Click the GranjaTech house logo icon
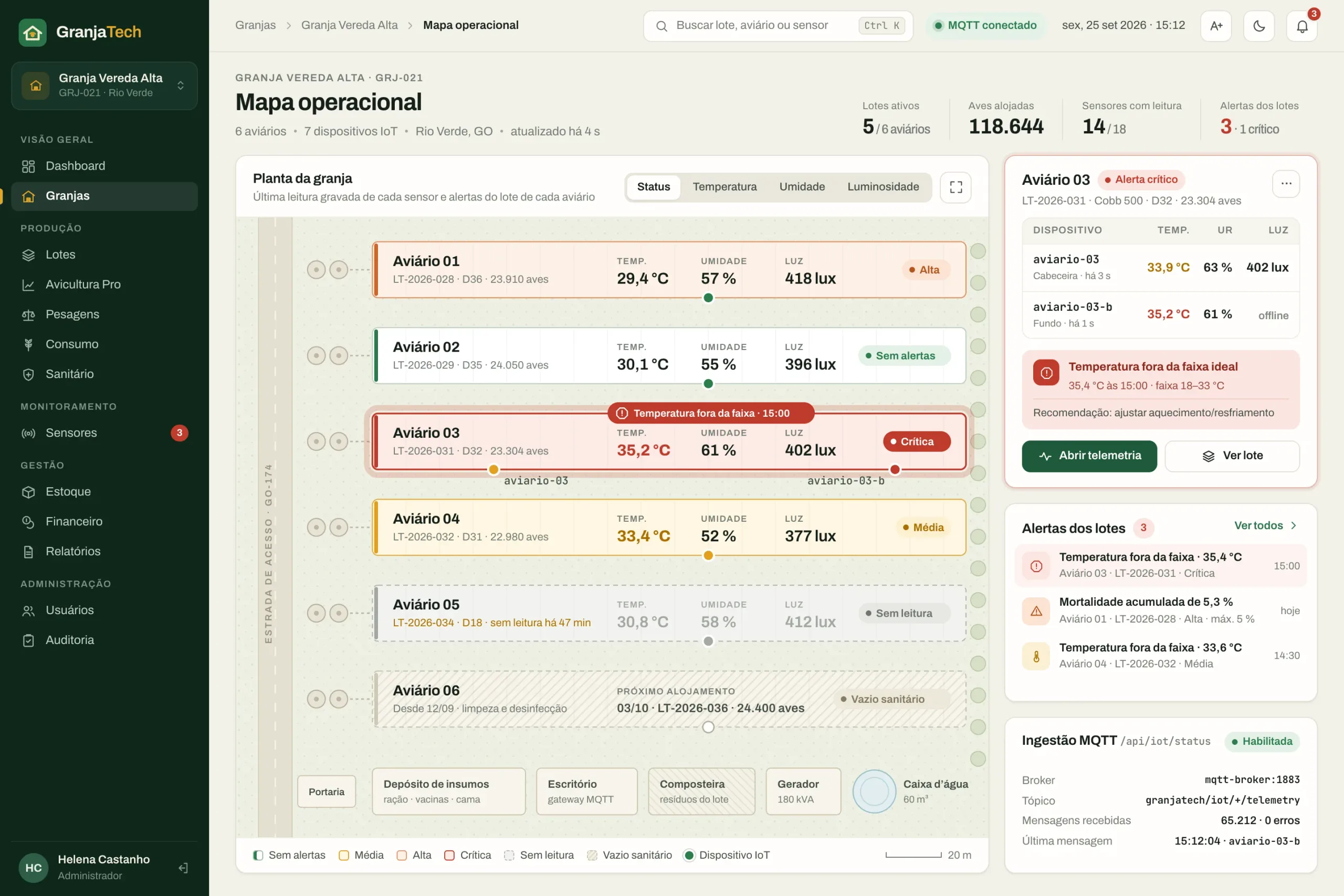 [33, 32]
